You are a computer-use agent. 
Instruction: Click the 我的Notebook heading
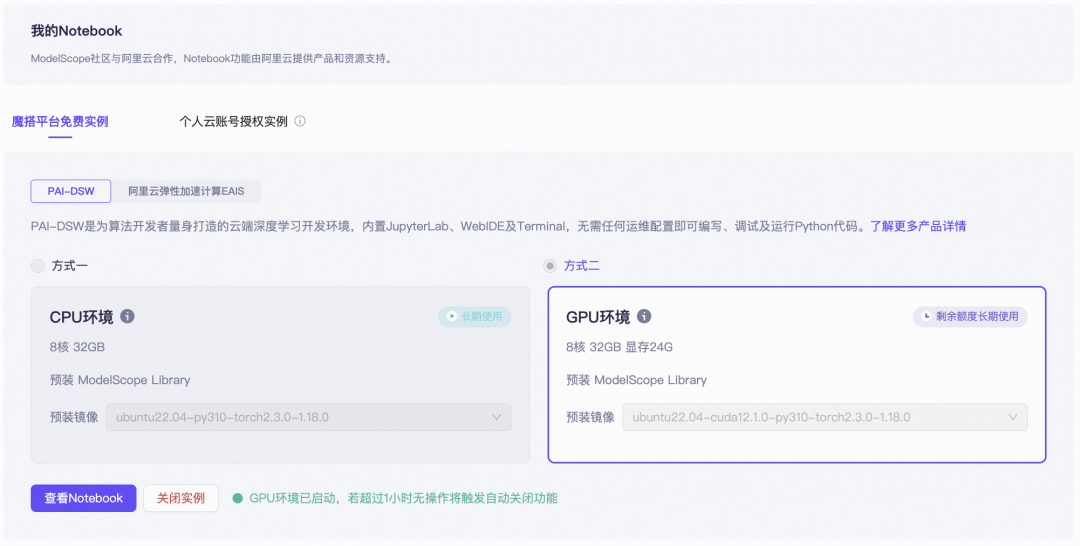click(x=76, y=31)
